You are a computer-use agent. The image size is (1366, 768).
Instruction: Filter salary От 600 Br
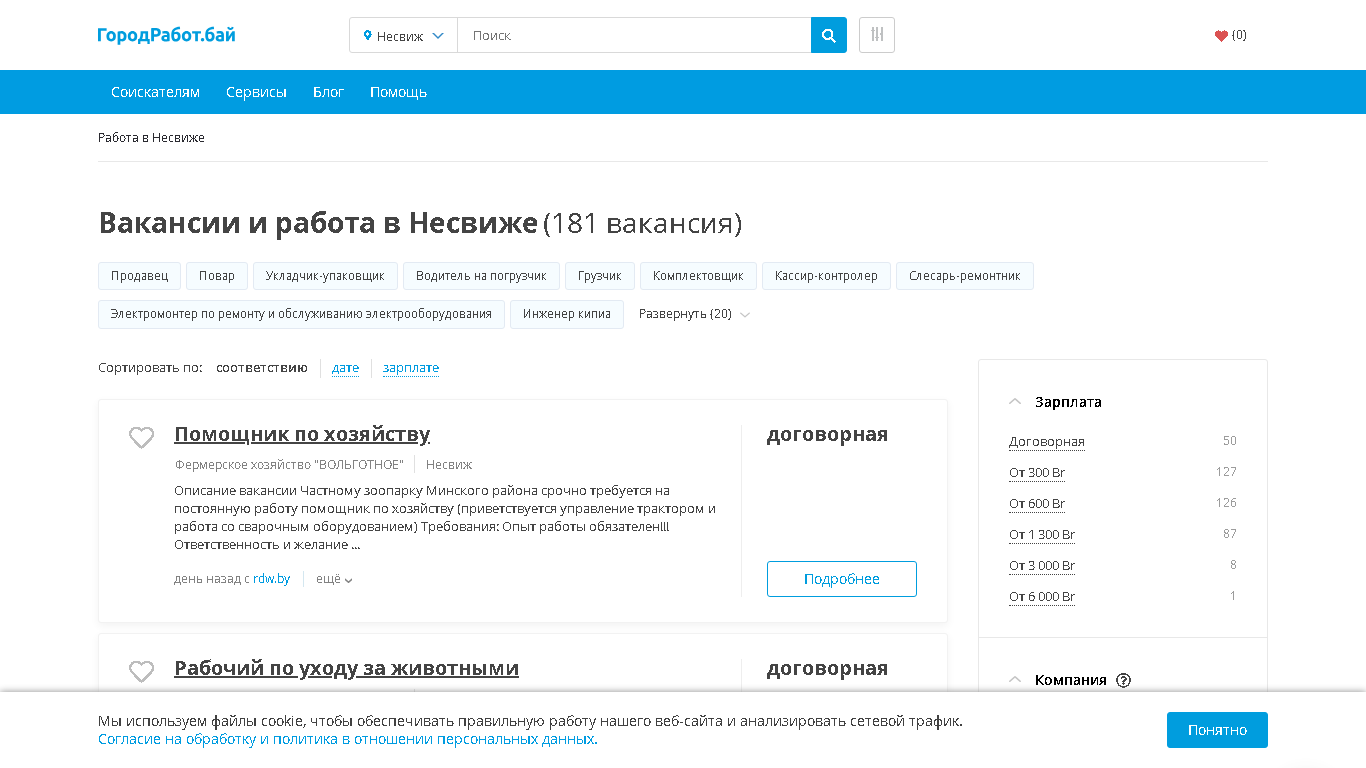tap(1037, 504)
